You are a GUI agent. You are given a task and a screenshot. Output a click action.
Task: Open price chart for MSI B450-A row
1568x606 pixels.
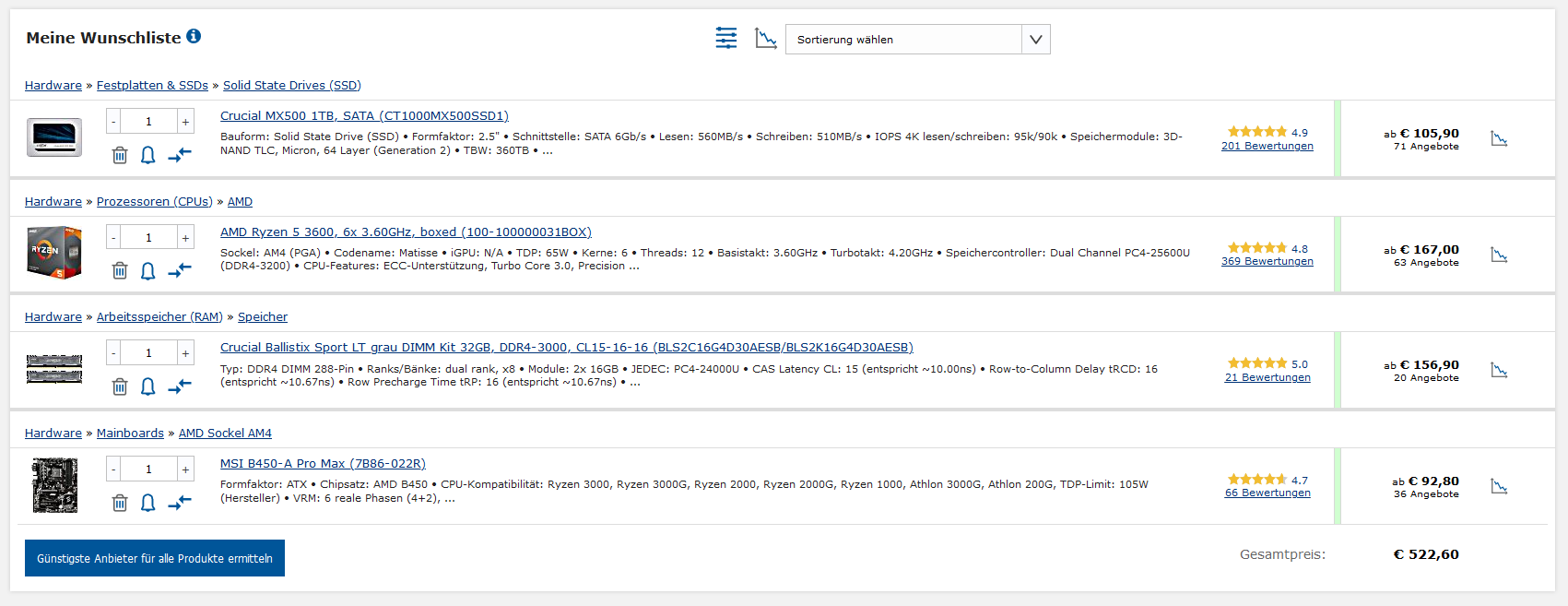(1500, 487)
